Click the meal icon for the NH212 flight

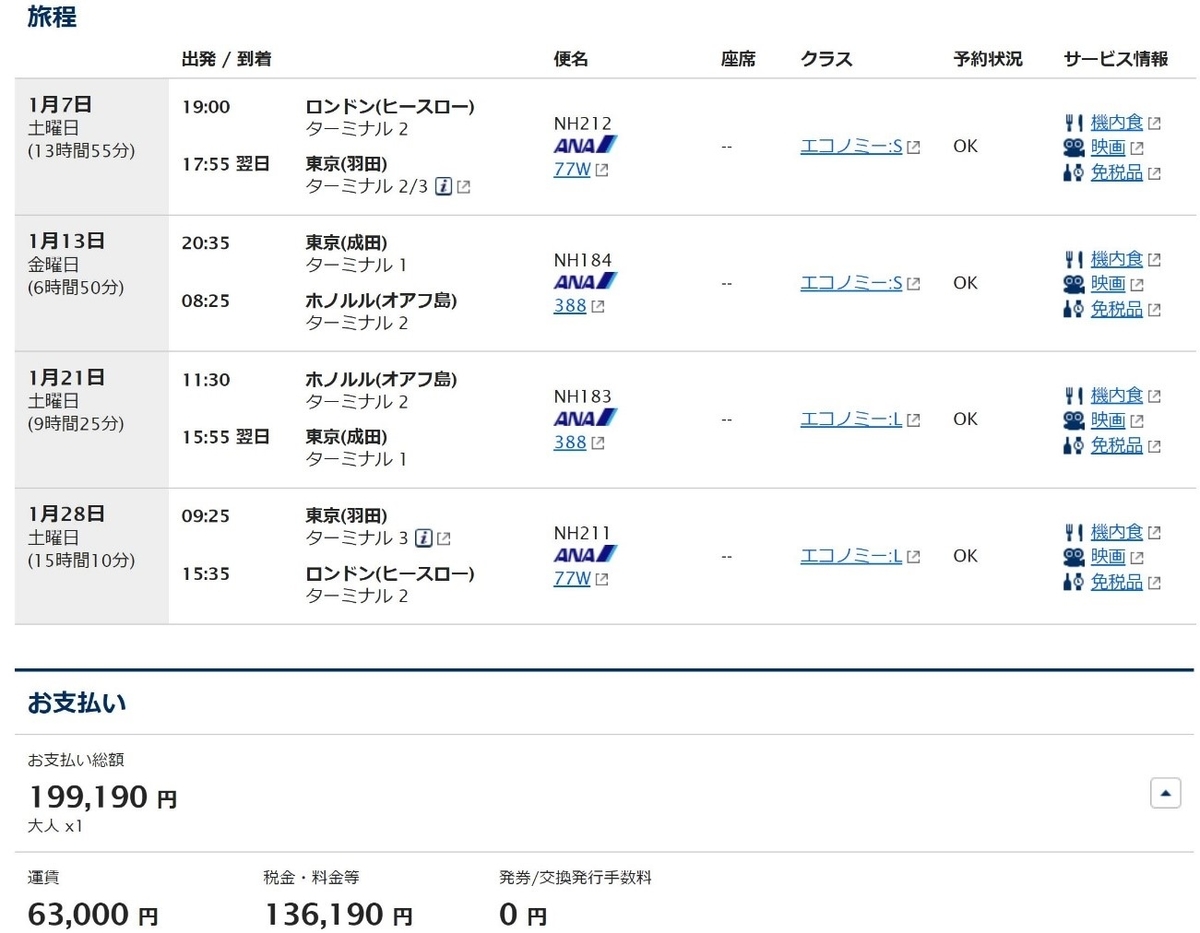point(1074,123)
